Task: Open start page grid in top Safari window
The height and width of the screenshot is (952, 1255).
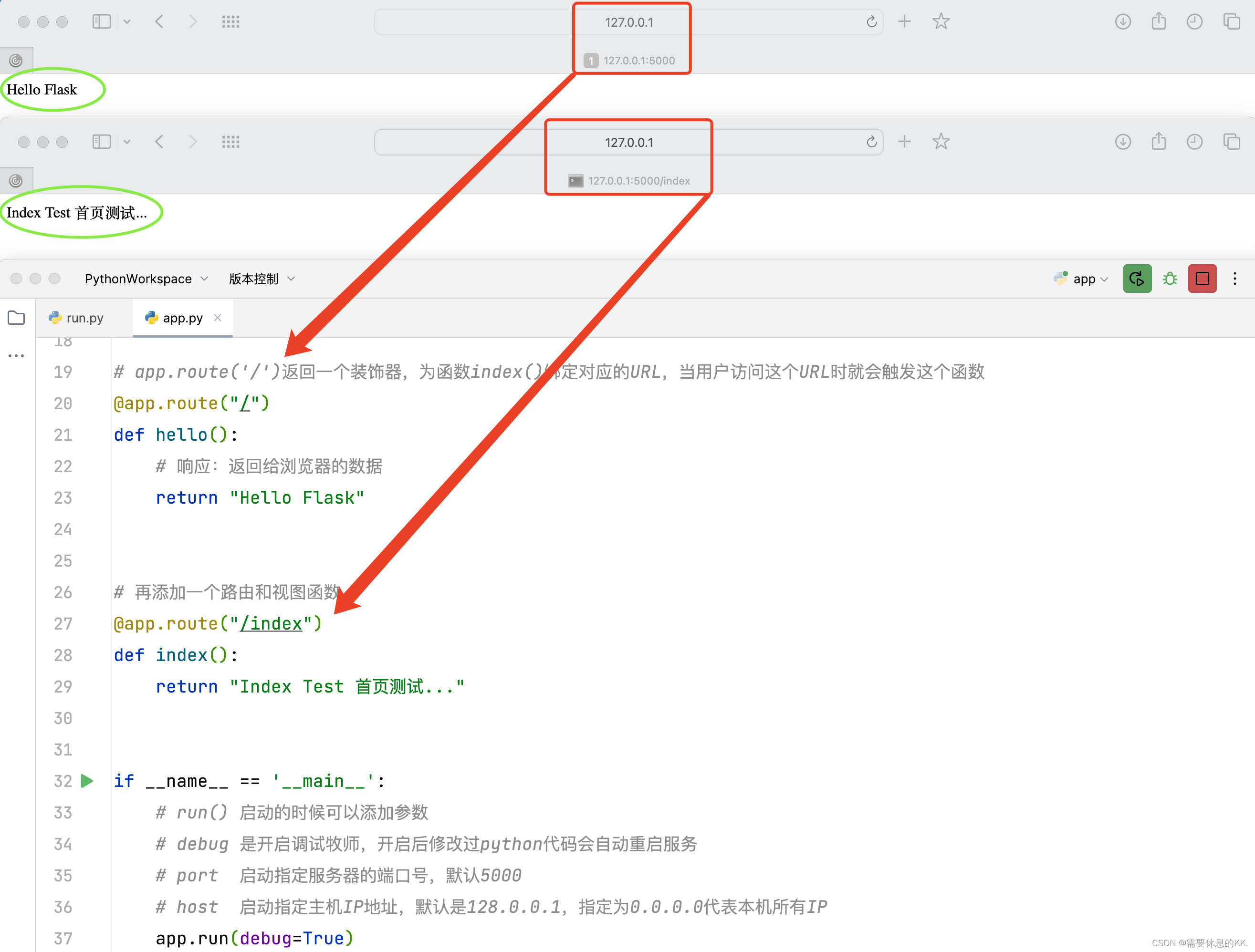Action: (x=230, y=21)
